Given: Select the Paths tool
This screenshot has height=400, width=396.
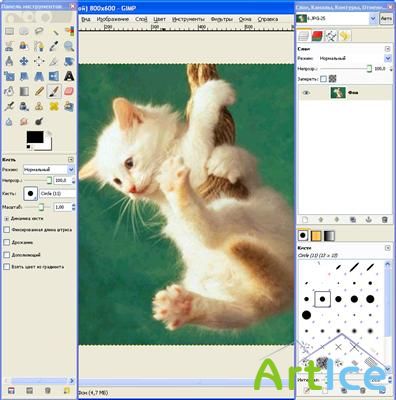Looking at the screenshot, I should click(x=39, y=46).
